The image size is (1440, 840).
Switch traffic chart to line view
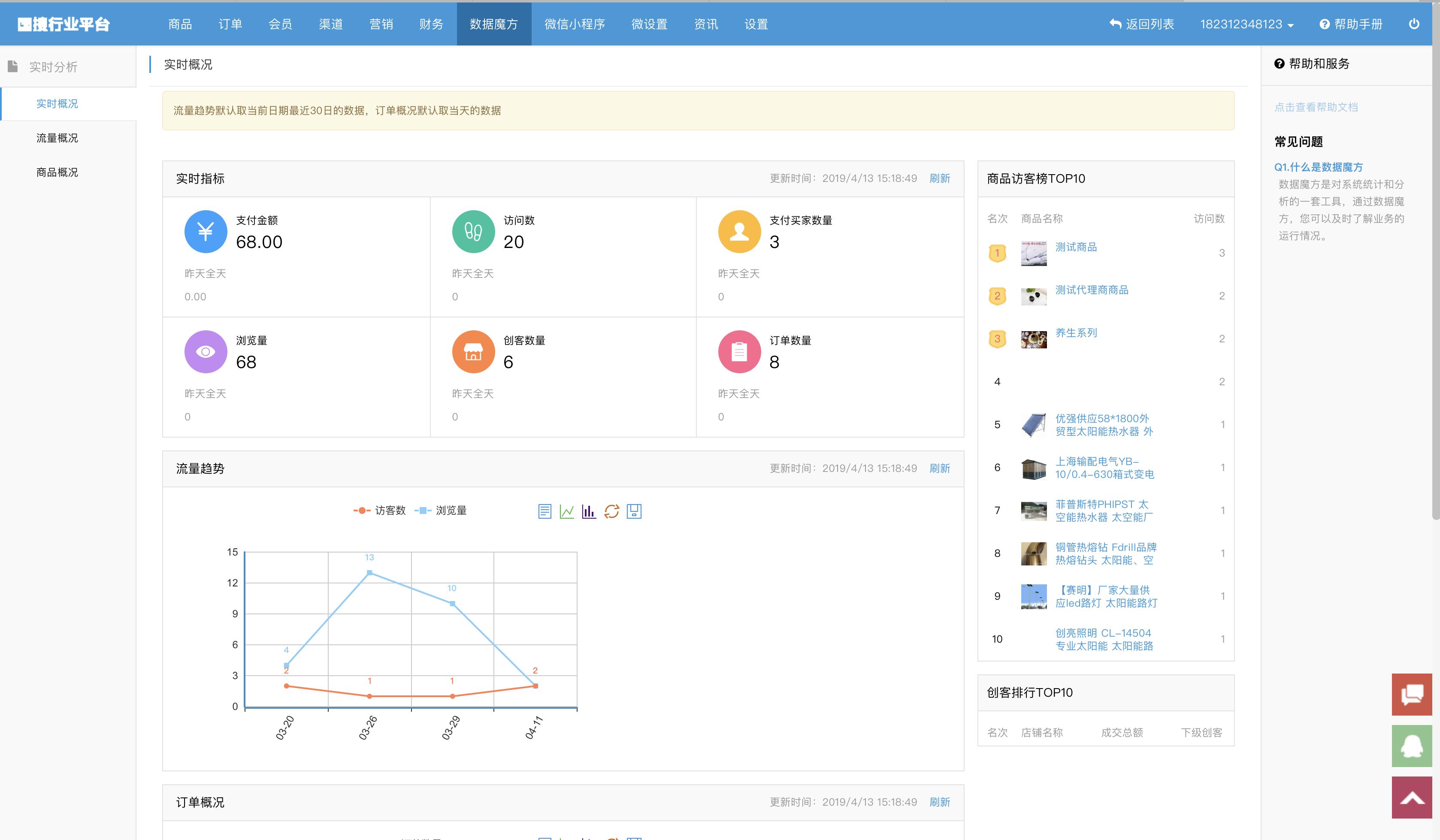[567, 511]
